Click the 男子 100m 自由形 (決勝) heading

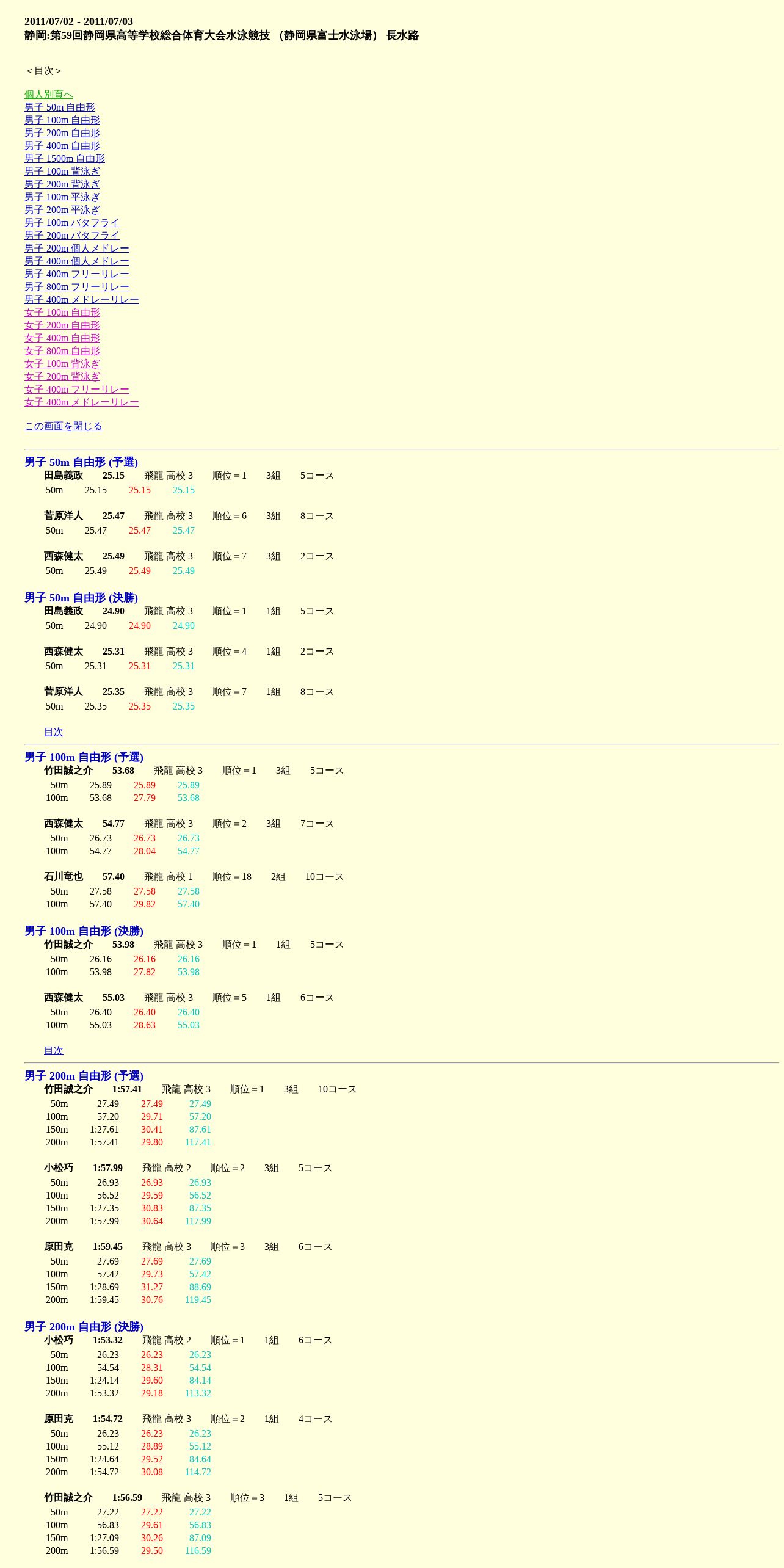click(x=84, y=931)
